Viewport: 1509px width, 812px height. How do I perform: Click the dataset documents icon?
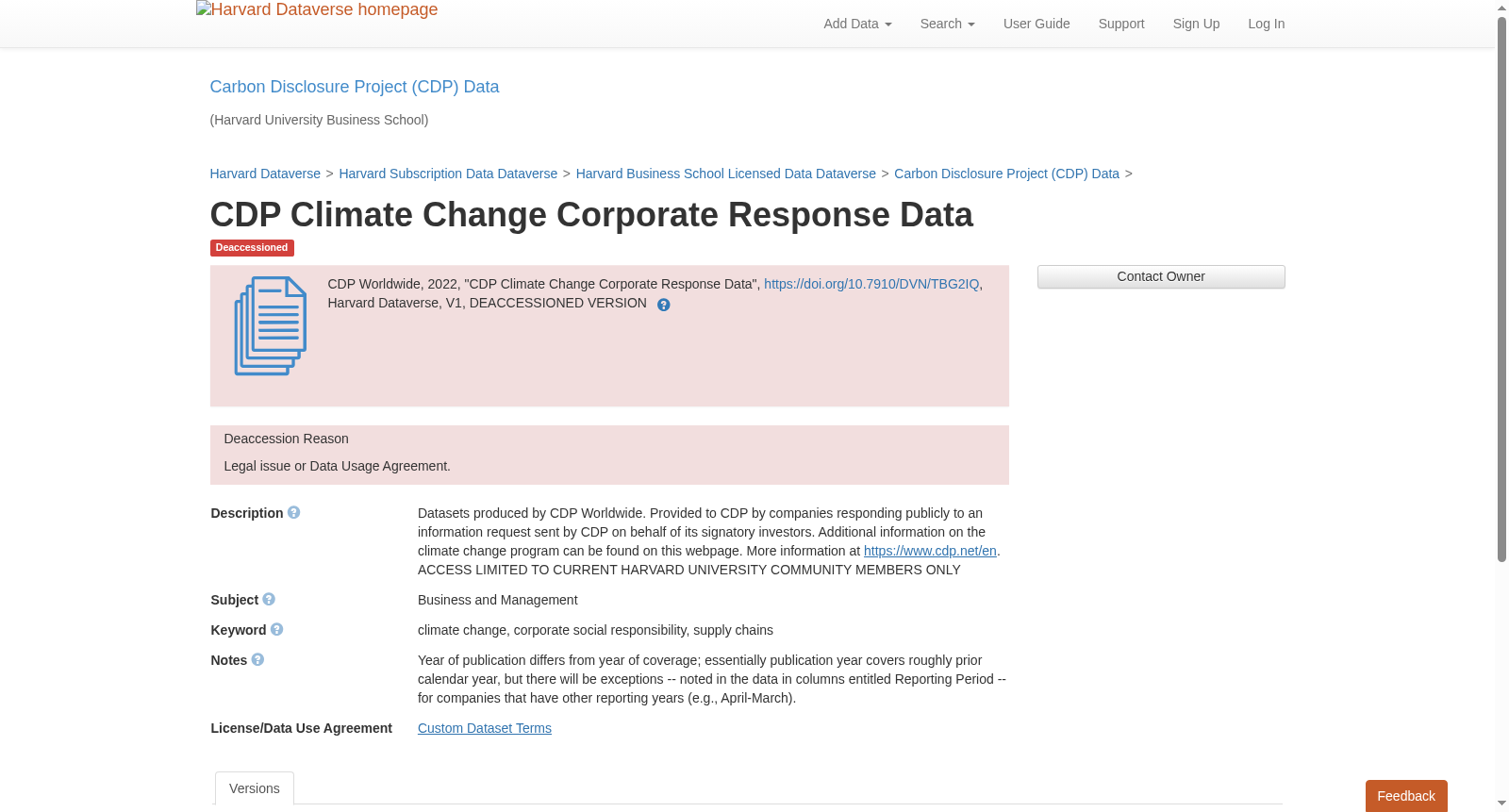pos(271,325)
